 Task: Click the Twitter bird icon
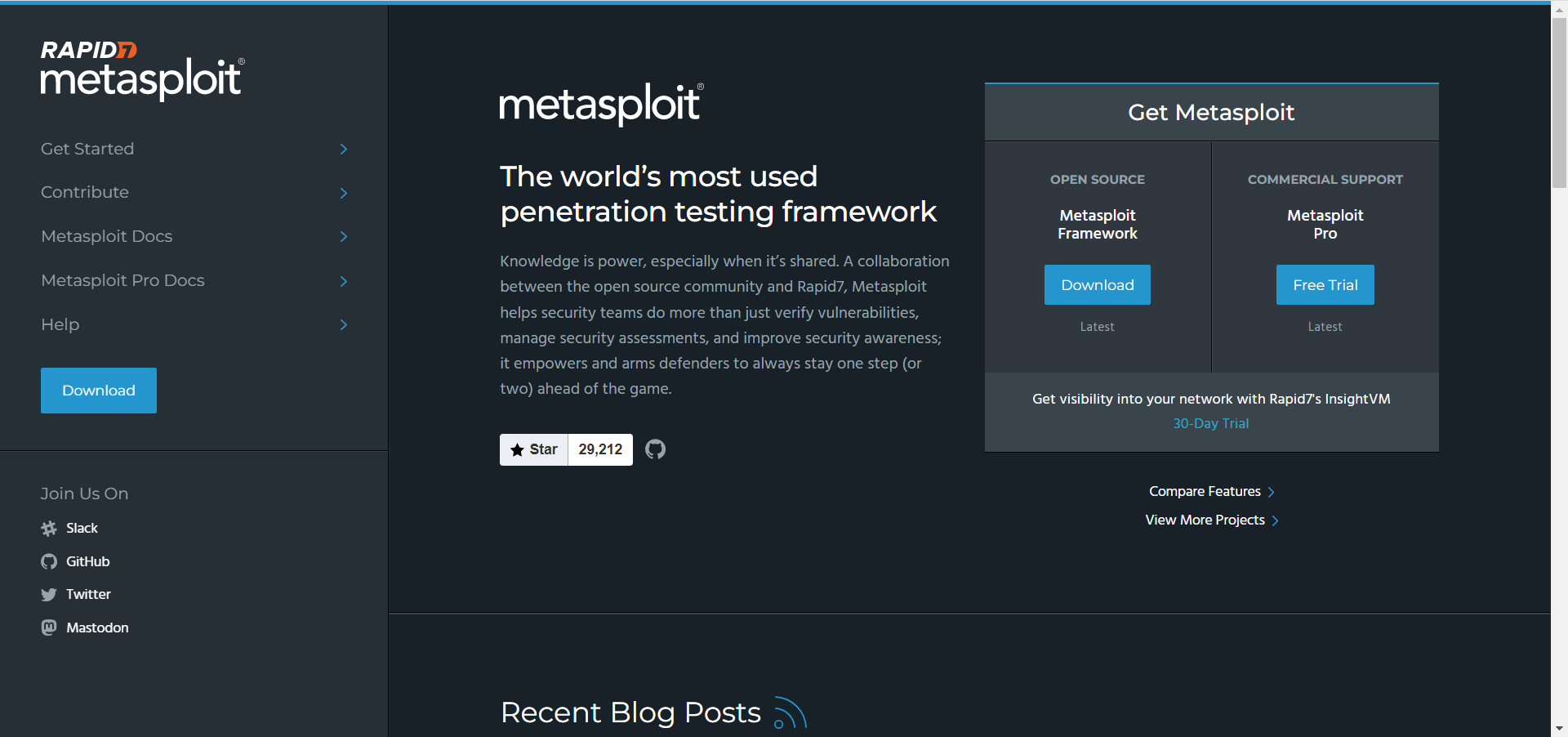point(49,595)
